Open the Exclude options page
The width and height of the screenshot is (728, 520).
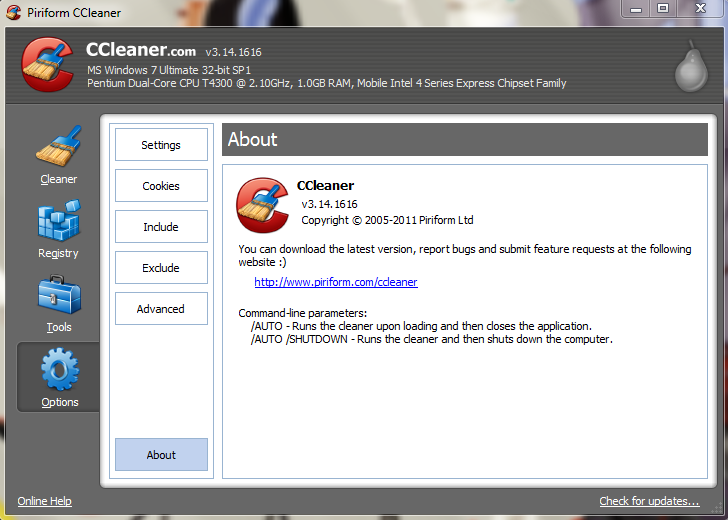tap(161, 267)
